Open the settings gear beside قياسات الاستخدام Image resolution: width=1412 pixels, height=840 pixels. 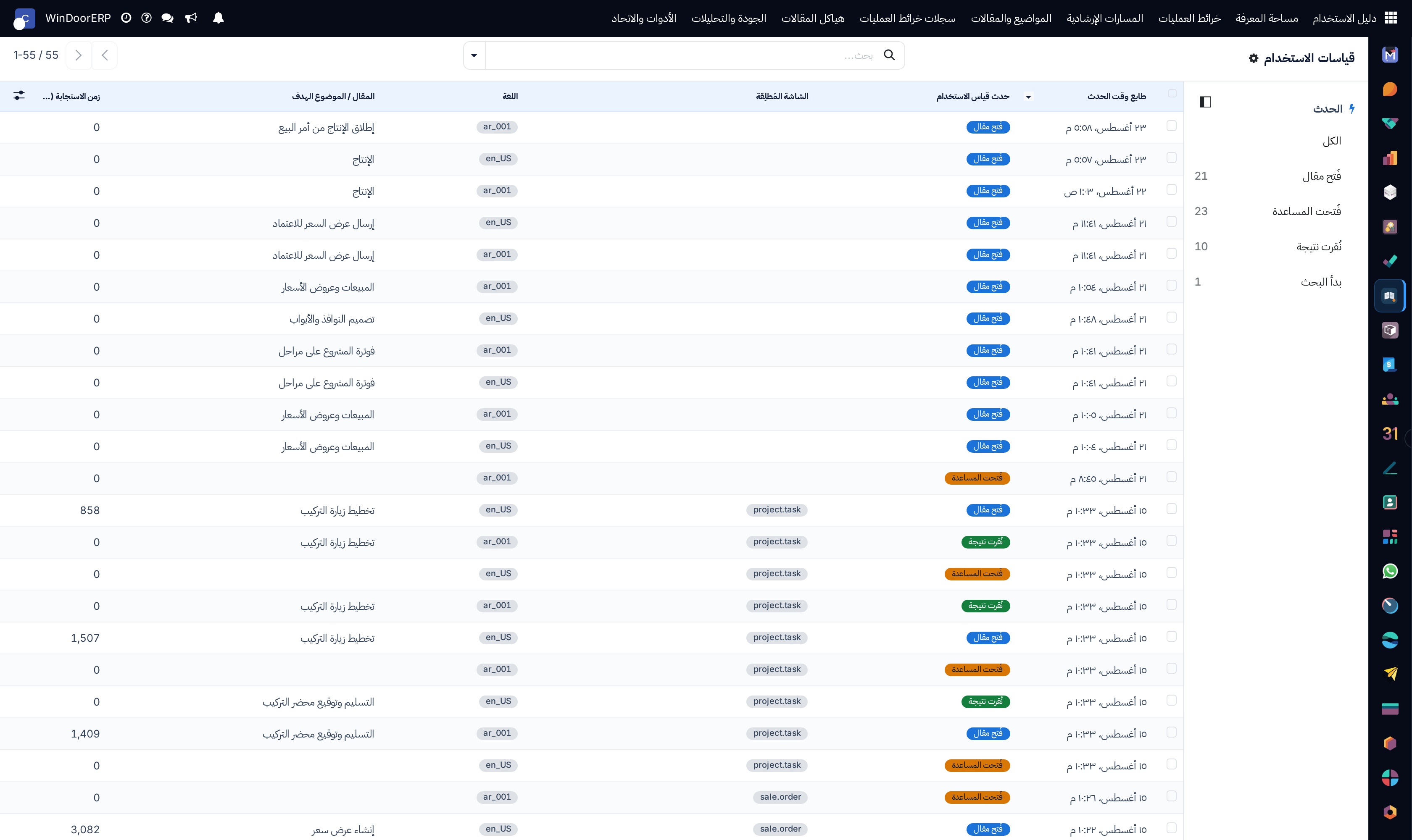1254,58
